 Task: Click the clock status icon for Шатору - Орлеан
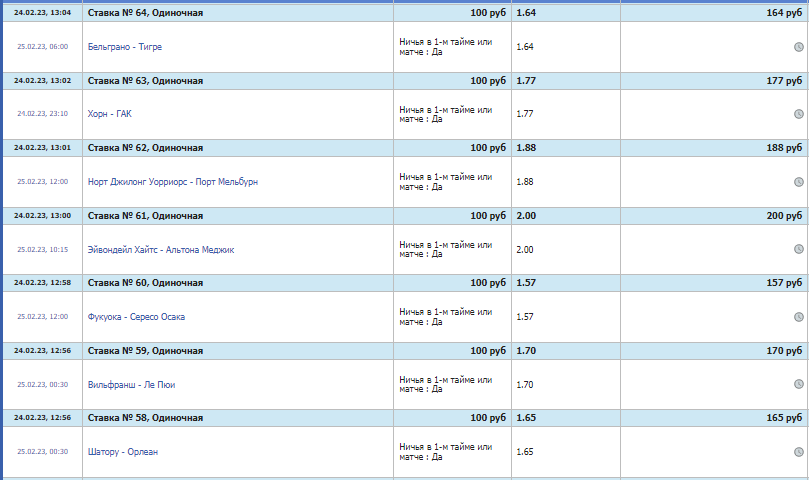click(798, 452)
